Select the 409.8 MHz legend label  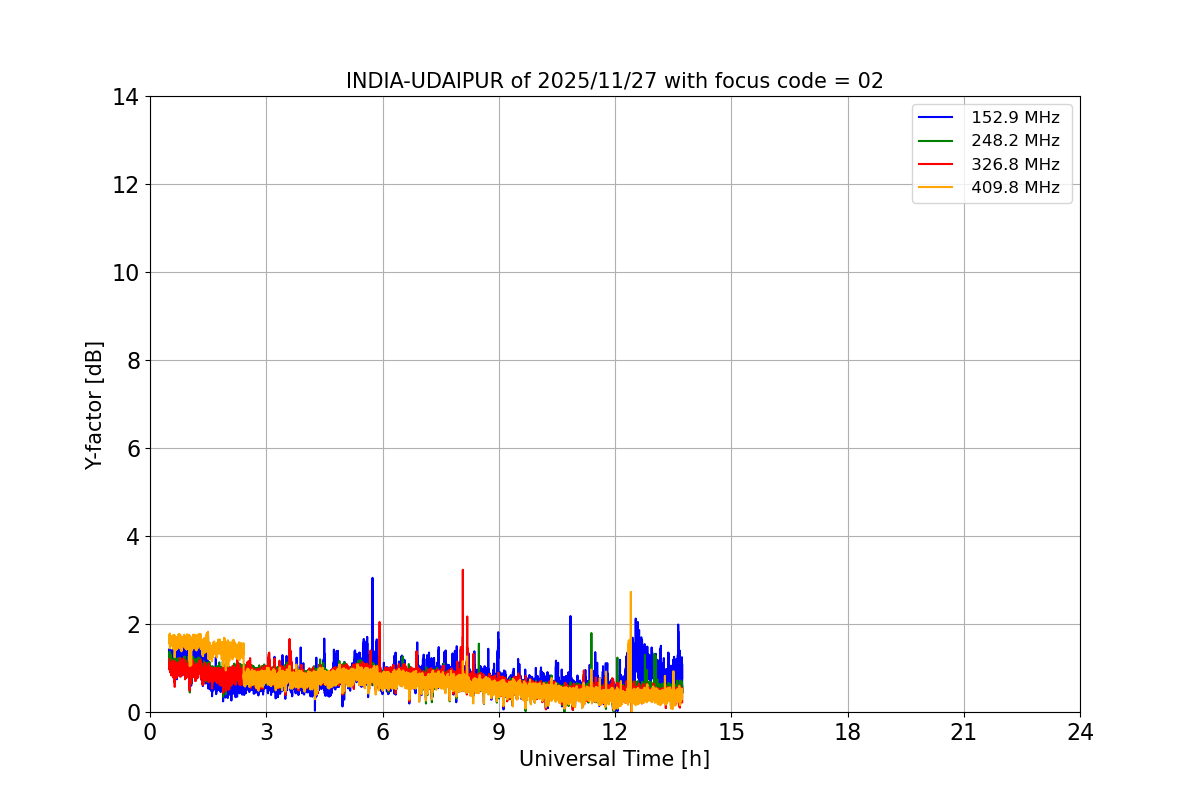[x=1015, y=187]
